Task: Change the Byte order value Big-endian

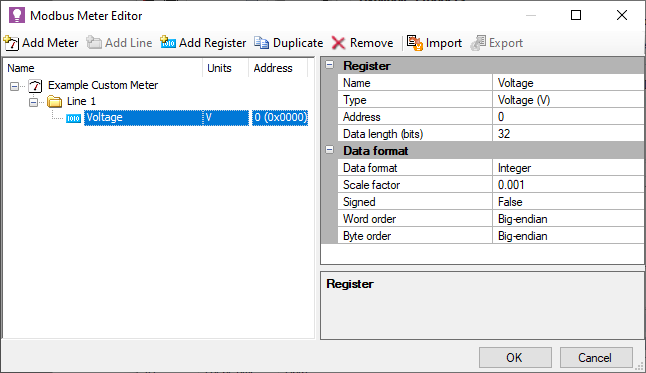Action: pos(568,236)
